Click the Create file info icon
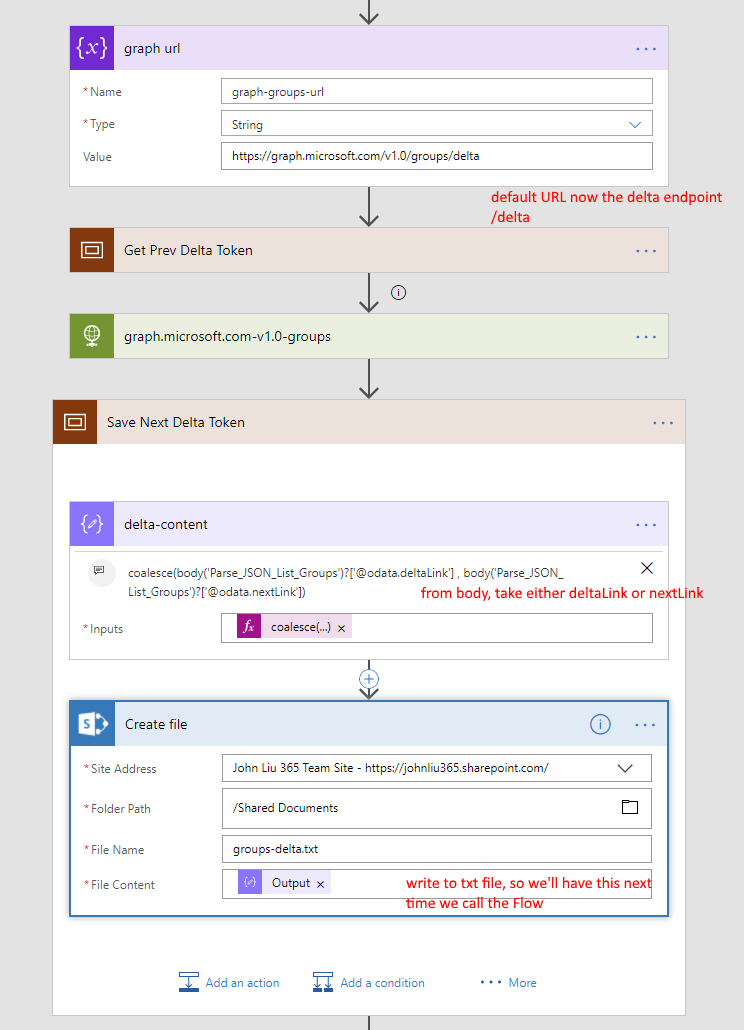This screenshot has height=1030, width=744. pyautogui.click(x=600, y=724)
